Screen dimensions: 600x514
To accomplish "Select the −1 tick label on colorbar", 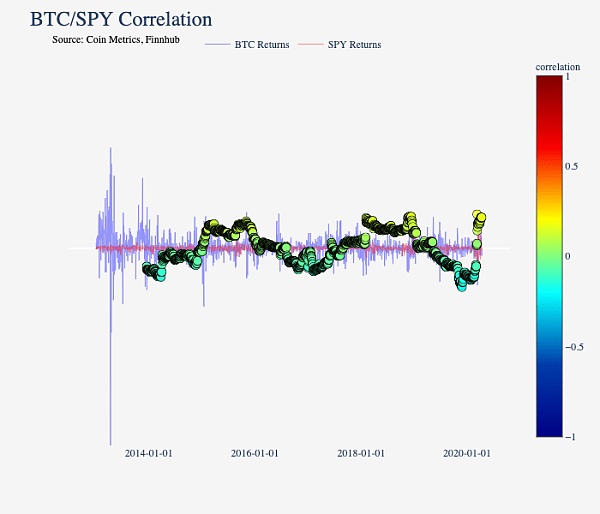I will click(x=571, y=437).
